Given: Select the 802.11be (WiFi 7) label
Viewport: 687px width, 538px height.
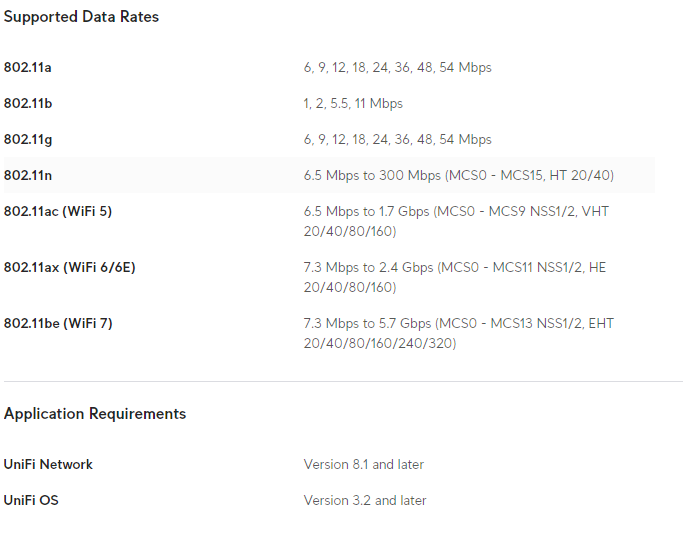Looking at the screenshot, I should [x=58, y=324].
